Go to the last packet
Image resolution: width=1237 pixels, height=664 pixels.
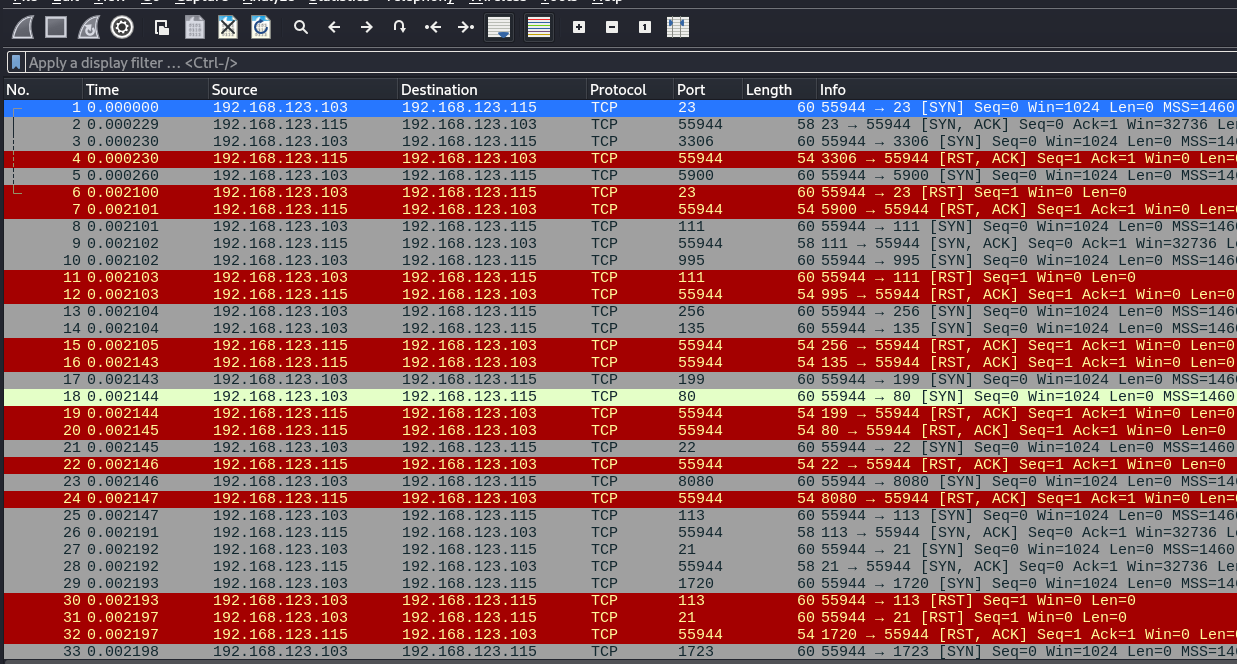tap(465, 27)
